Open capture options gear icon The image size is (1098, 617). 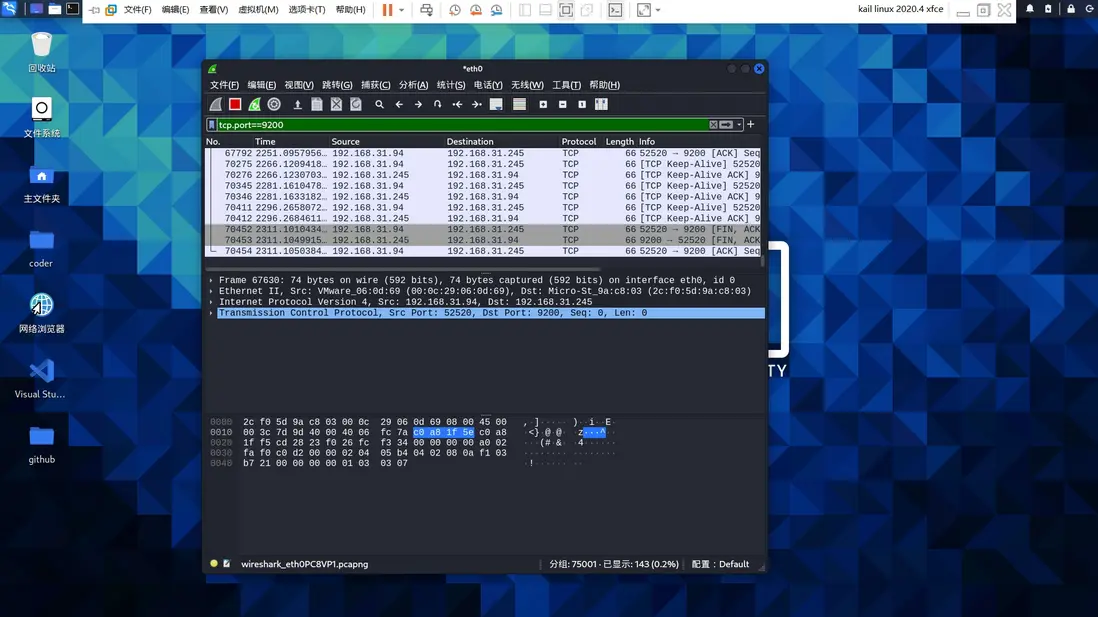pos(274,104)
